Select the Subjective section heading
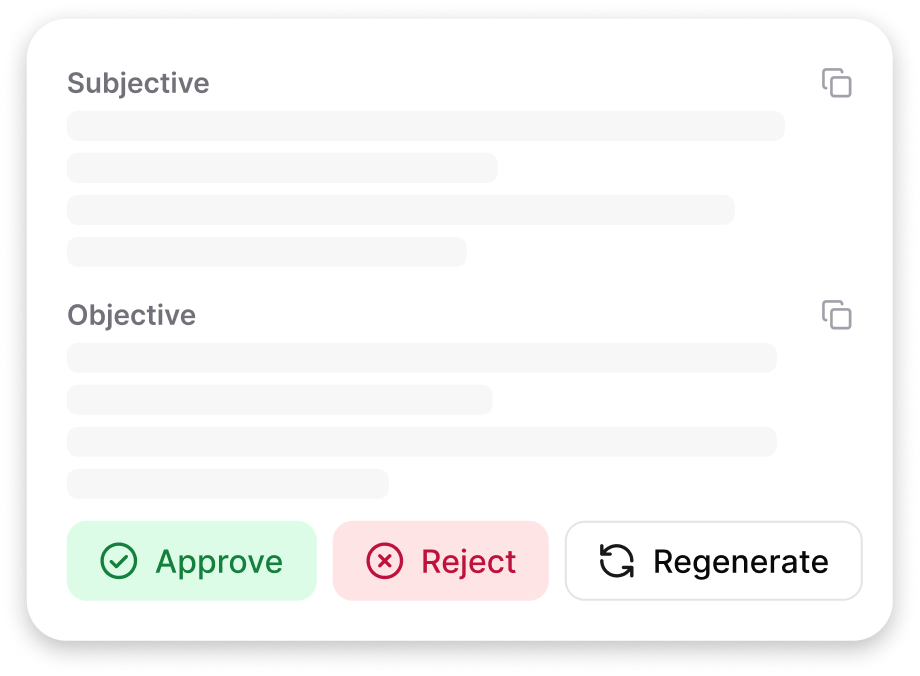 point(138,83)
